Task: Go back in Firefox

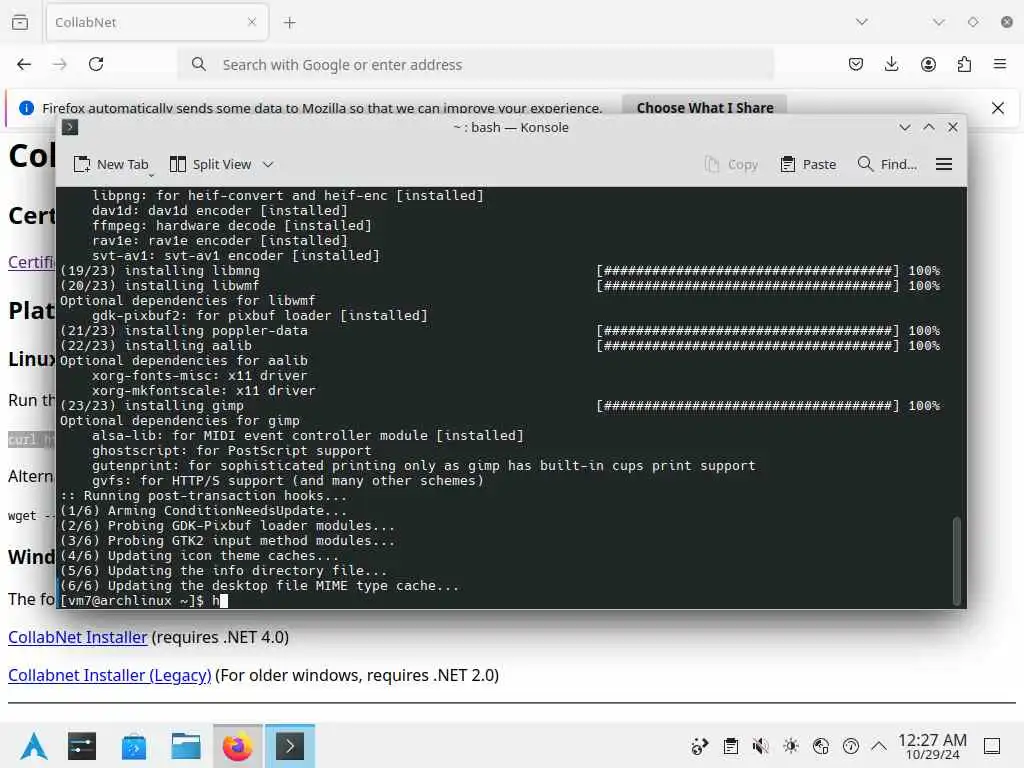Action: tap(24, 64)
